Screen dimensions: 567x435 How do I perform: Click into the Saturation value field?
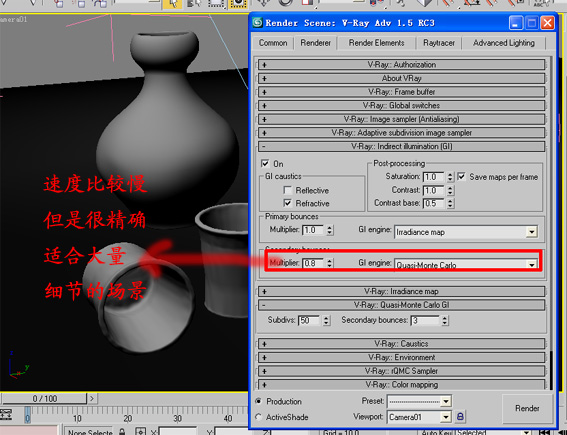(433, 177)
